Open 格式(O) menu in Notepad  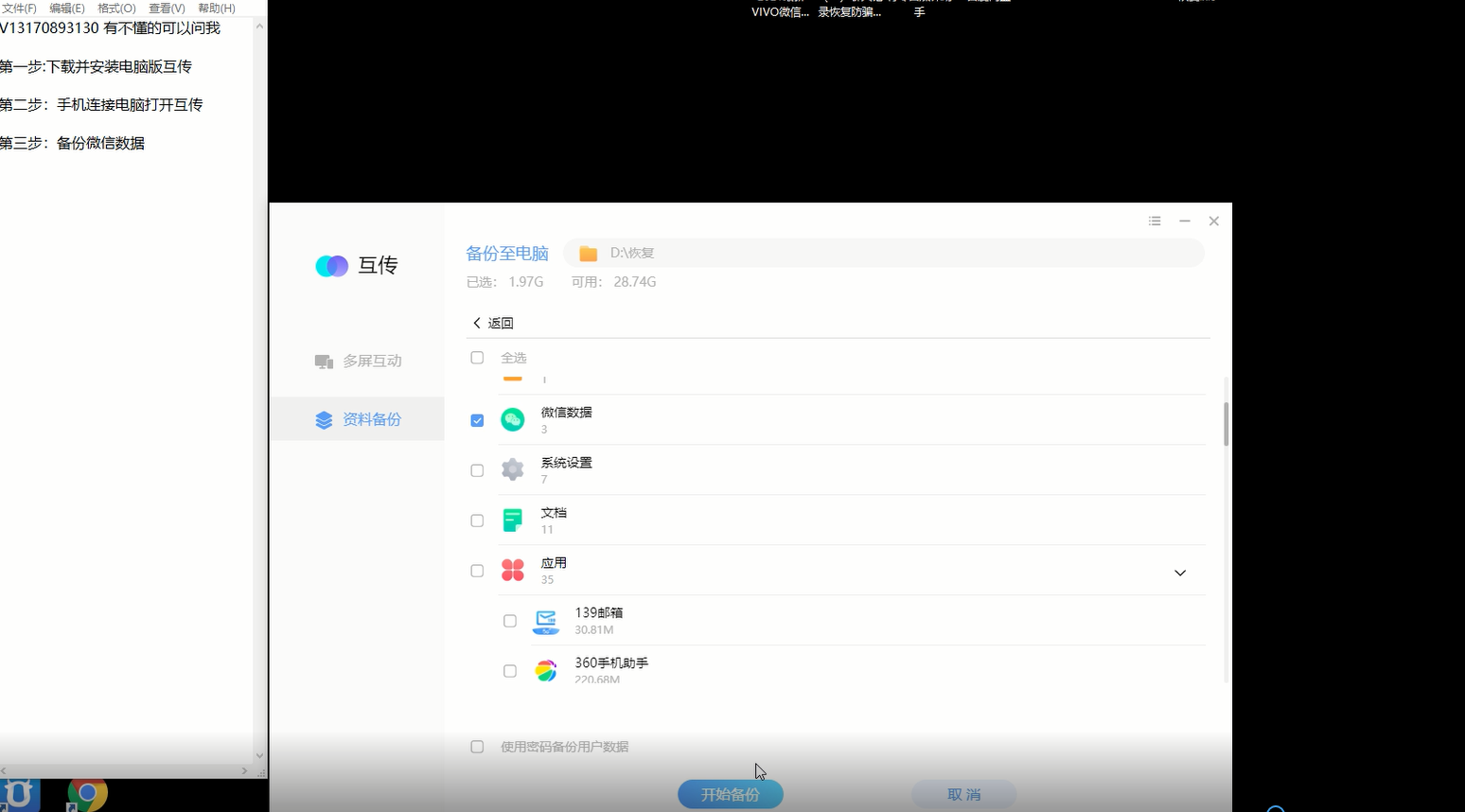pyautogui.click(x=116, y=8)
